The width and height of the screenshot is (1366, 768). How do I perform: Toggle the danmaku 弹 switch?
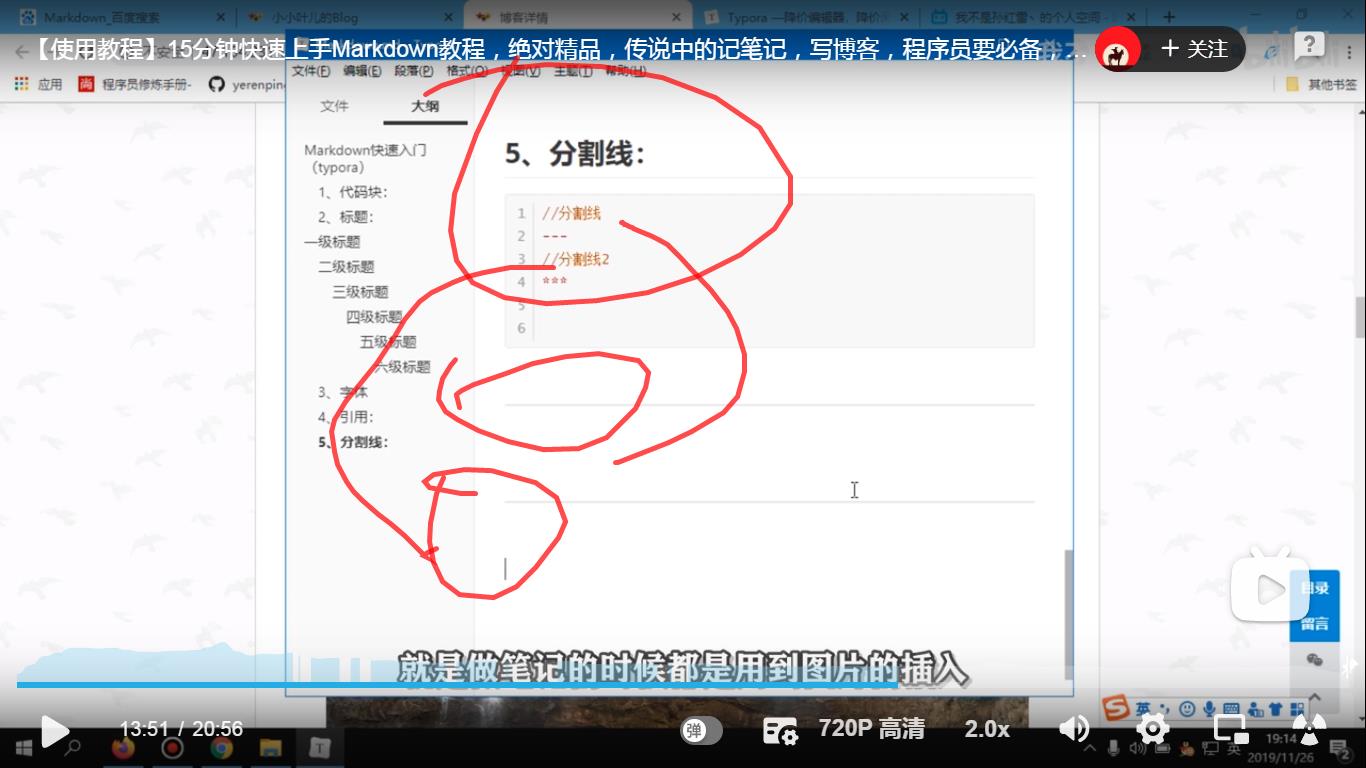[x=701, y=731]
